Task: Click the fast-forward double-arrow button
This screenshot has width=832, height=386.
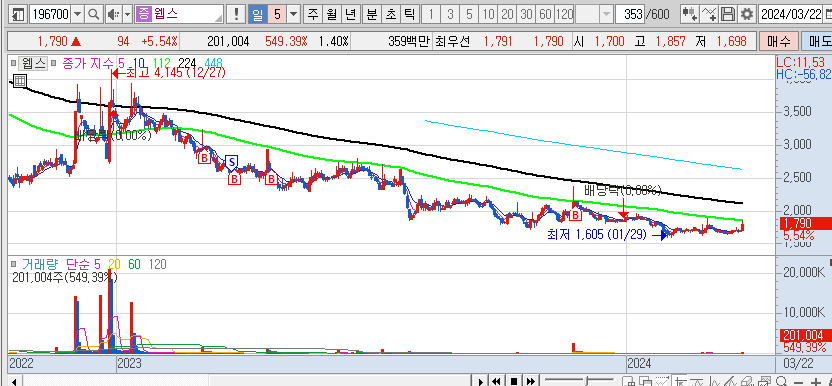Action: point(530,381)
